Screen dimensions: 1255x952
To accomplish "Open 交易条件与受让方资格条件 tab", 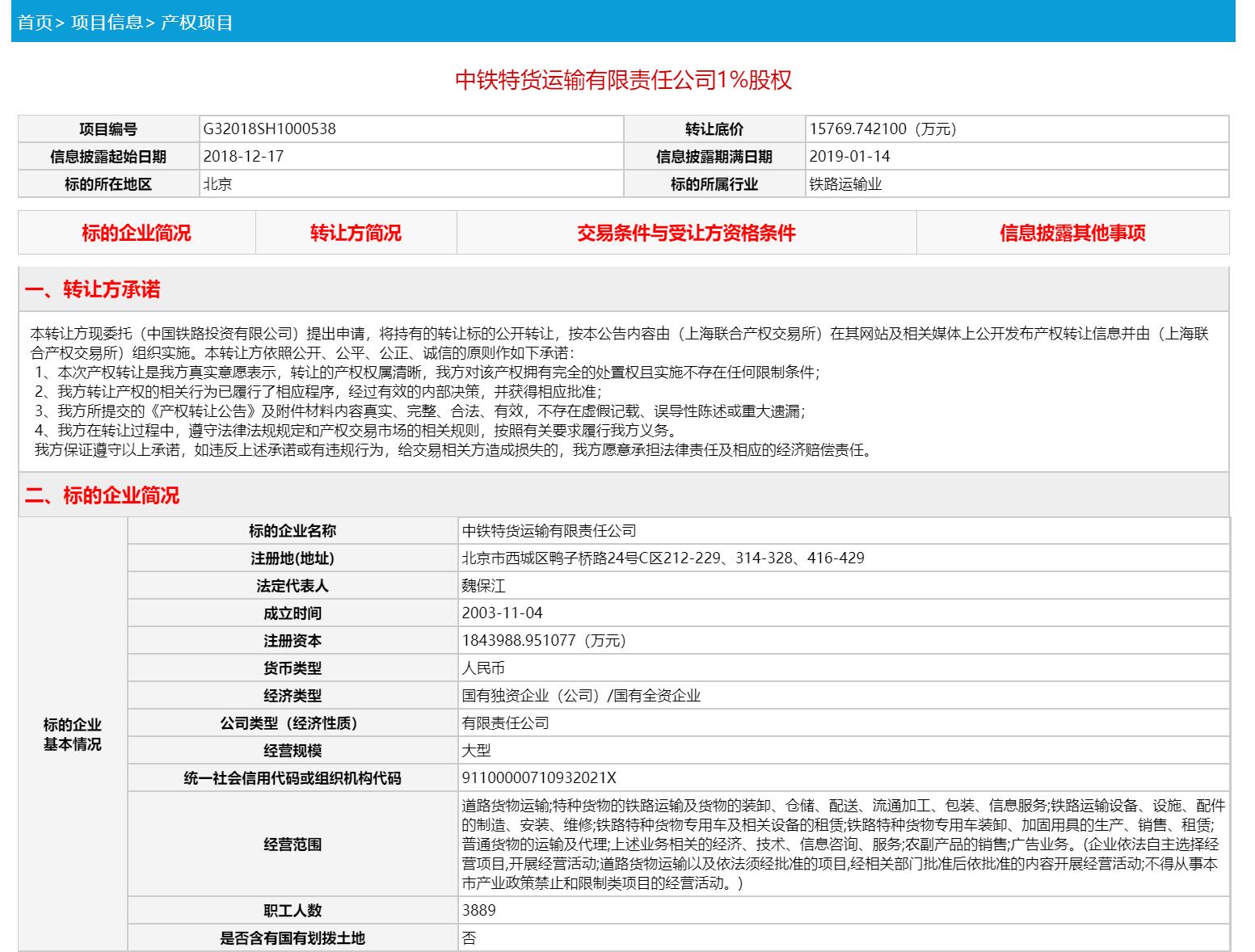I will coord(686,234).
